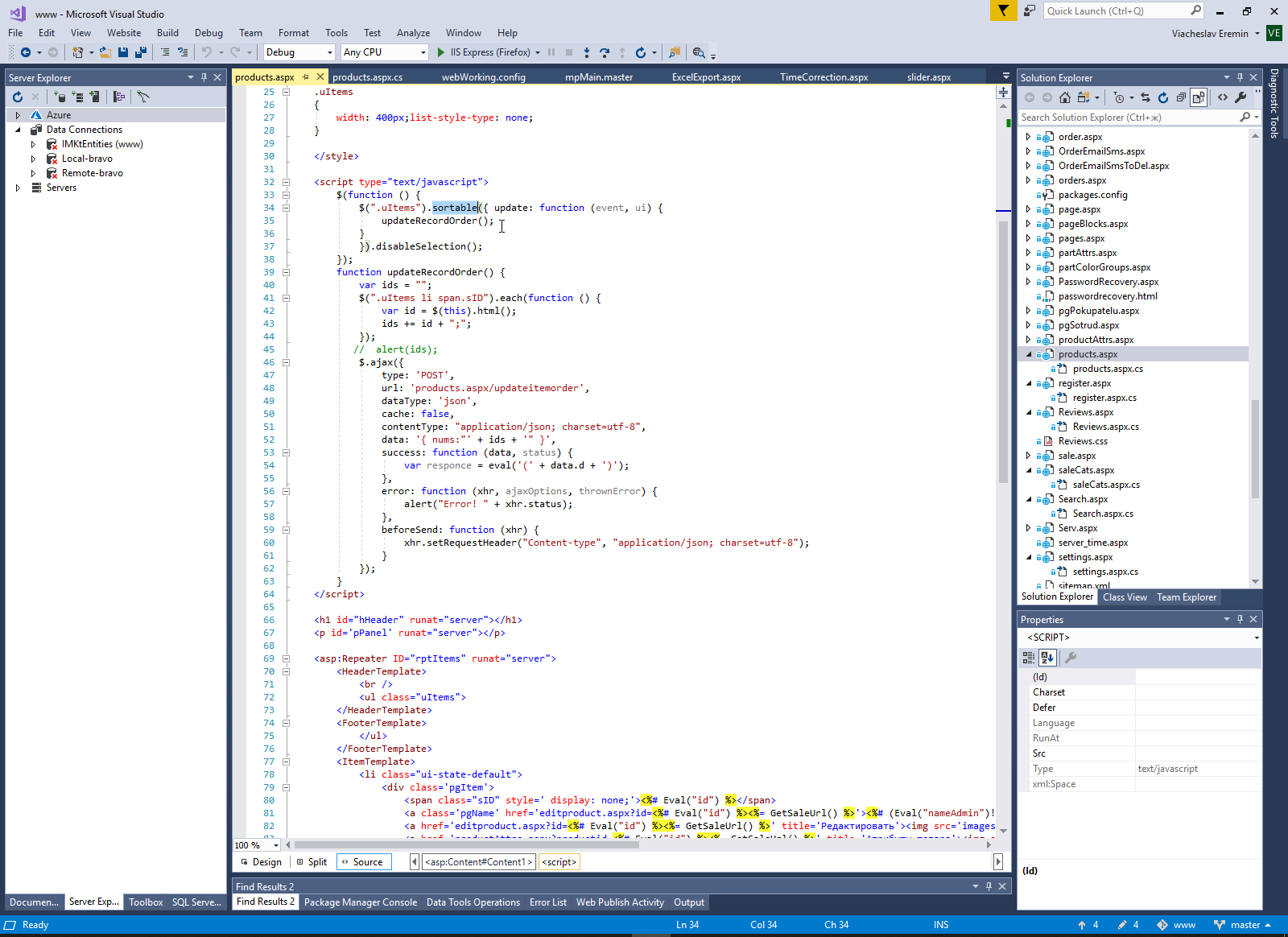
Task: Open the 100 % zoom dropdown
Action: 276,845
